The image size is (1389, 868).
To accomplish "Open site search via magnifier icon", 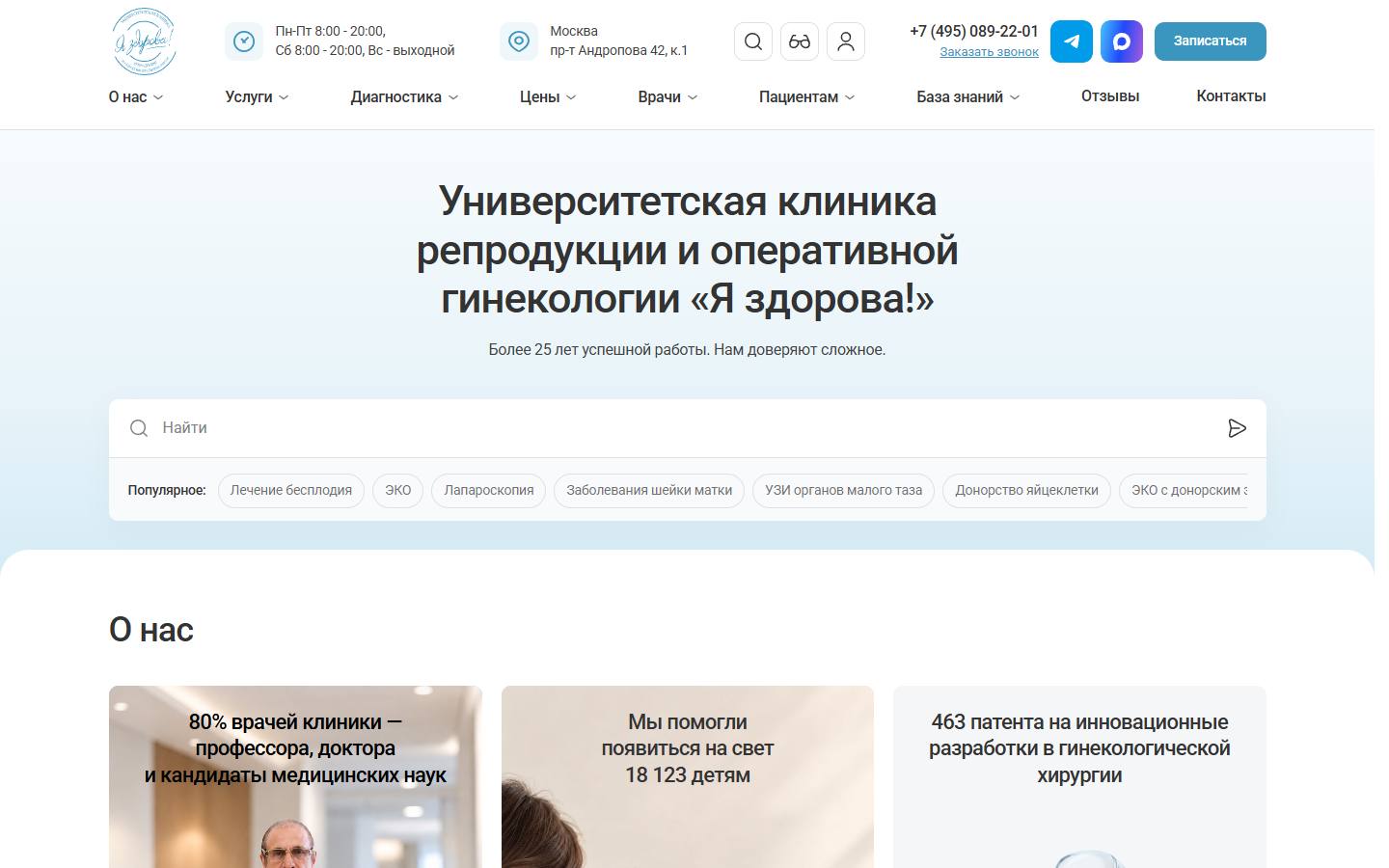I will [x=753, y=41].
